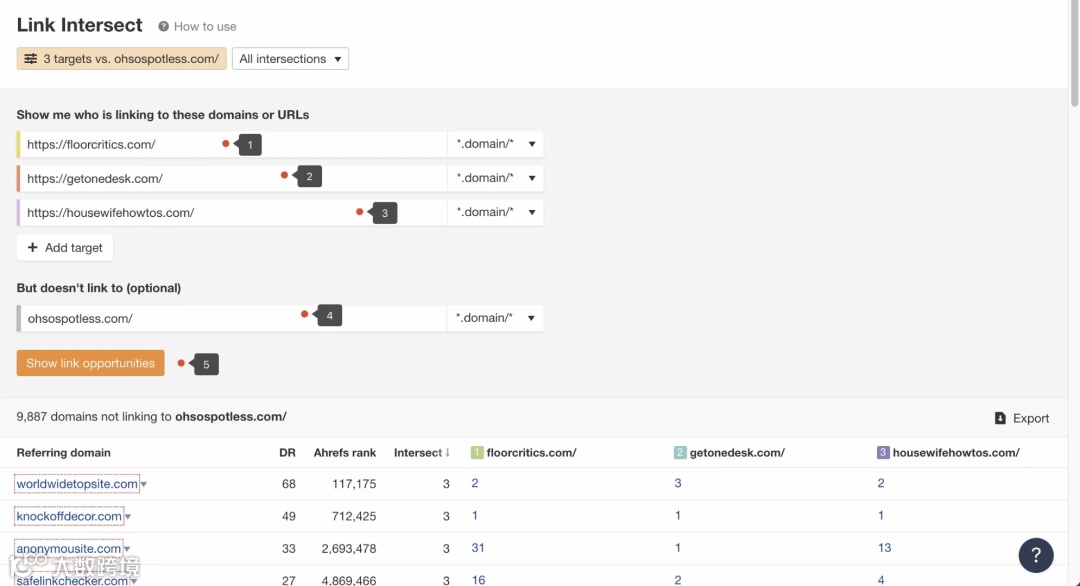Viewport: 1080px width, 586px height.
Task: Click floorcritics link count 2 for worldwidetopsite.com
Action: pyautogui.click(x=475, y=483)
